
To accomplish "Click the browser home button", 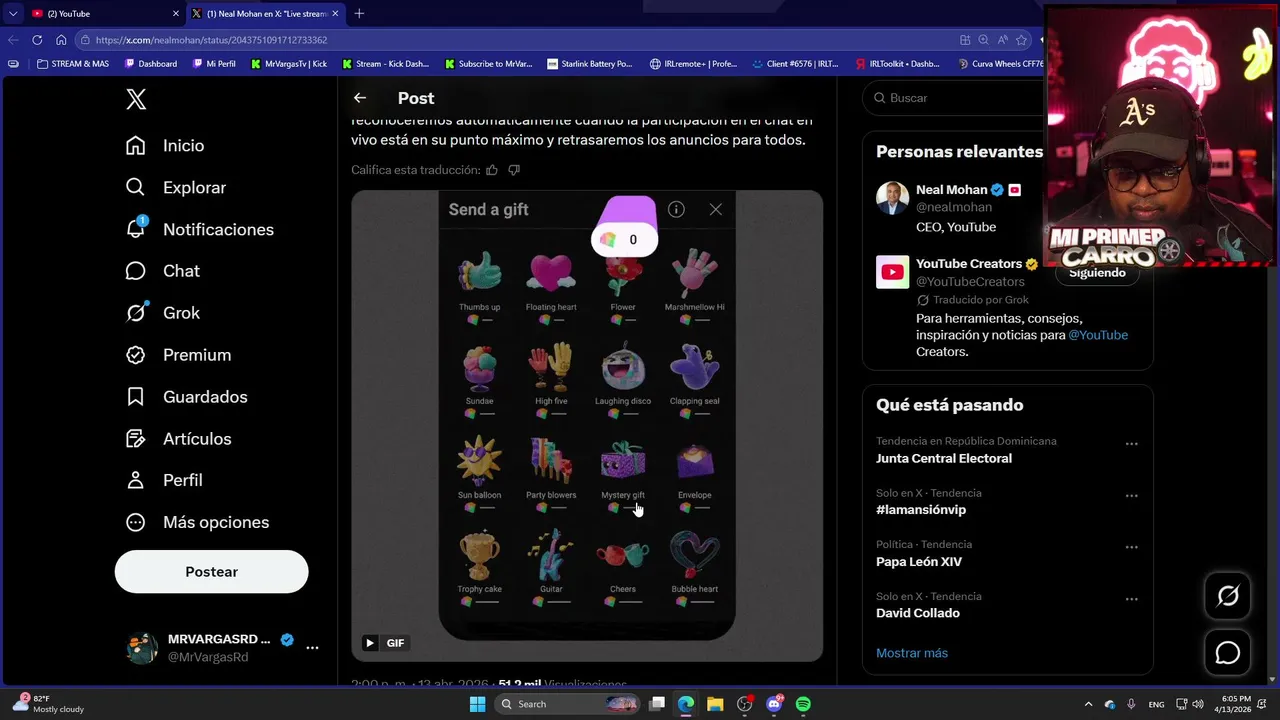I will coord(61,40).
